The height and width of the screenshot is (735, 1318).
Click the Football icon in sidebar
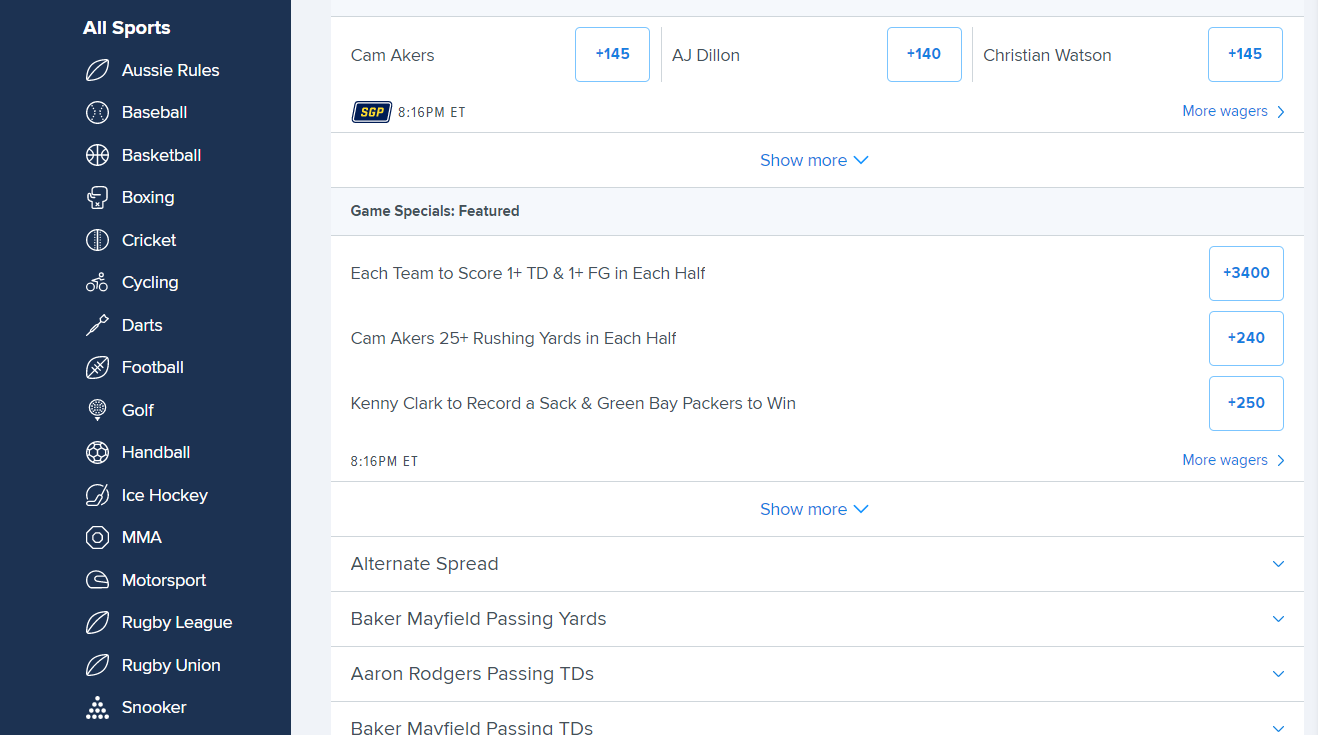(97, 367)
